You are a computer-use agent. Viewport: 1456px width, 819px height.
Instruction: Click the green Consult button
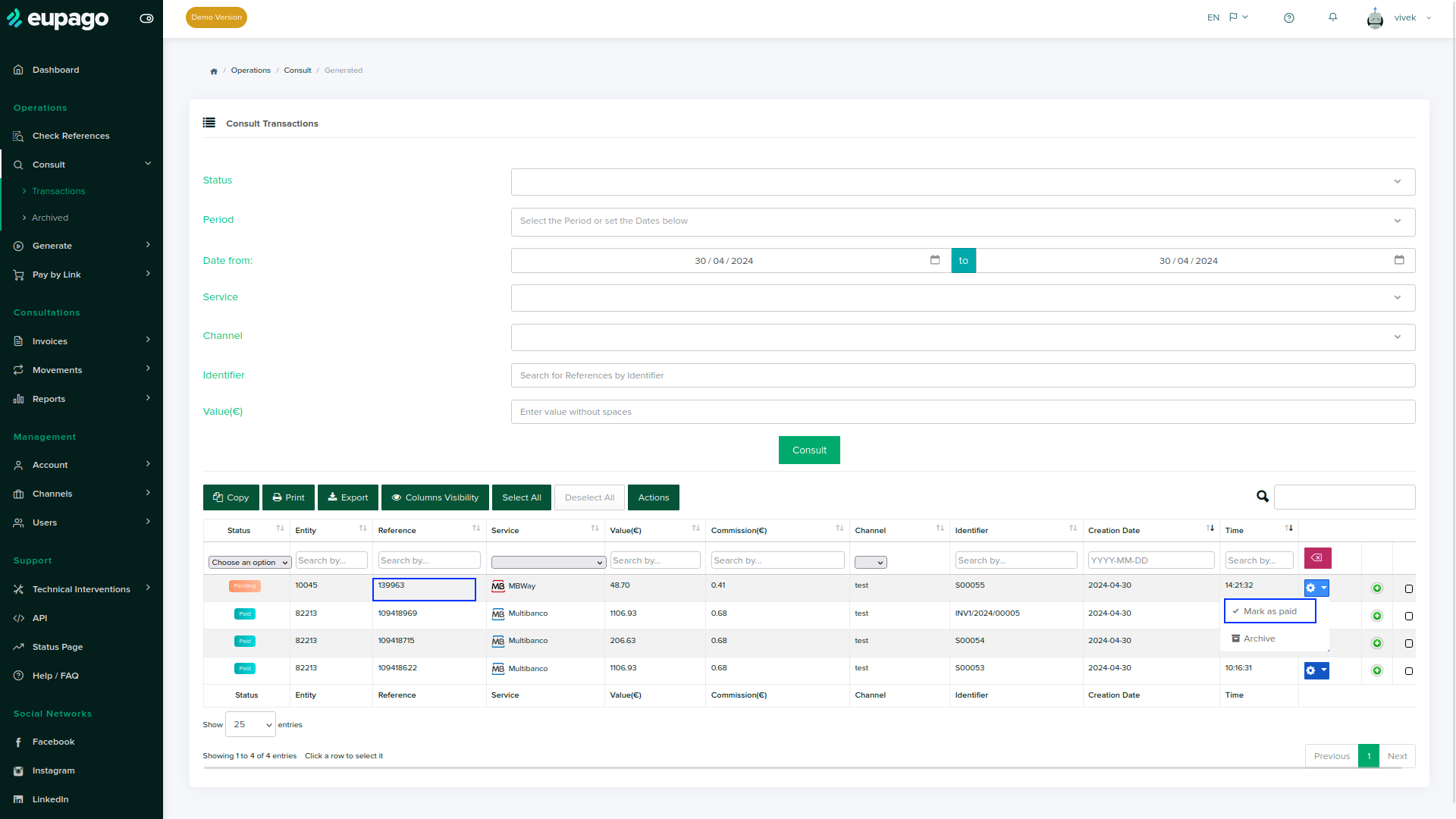tap(809, 450)
